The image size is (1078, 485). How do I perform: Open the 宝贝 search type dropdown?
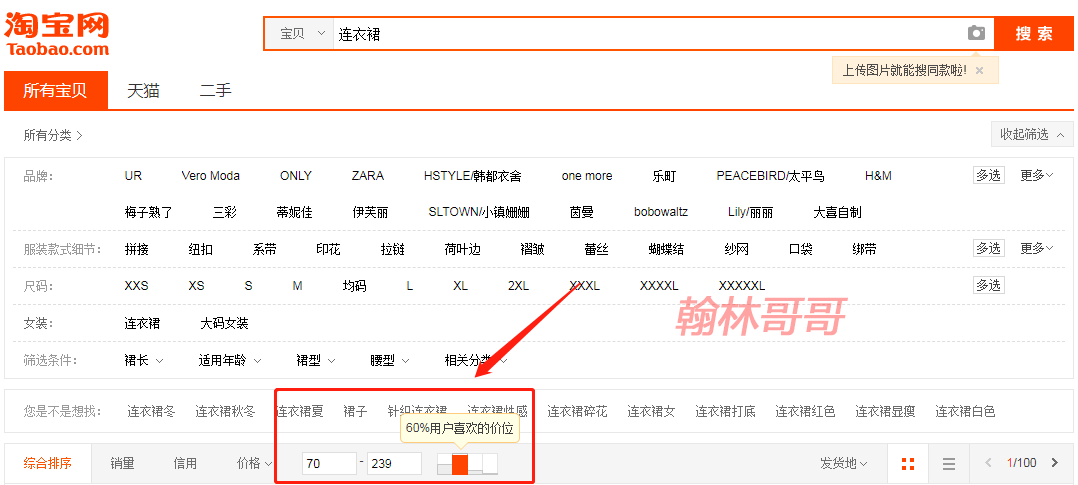click(302, 34)
